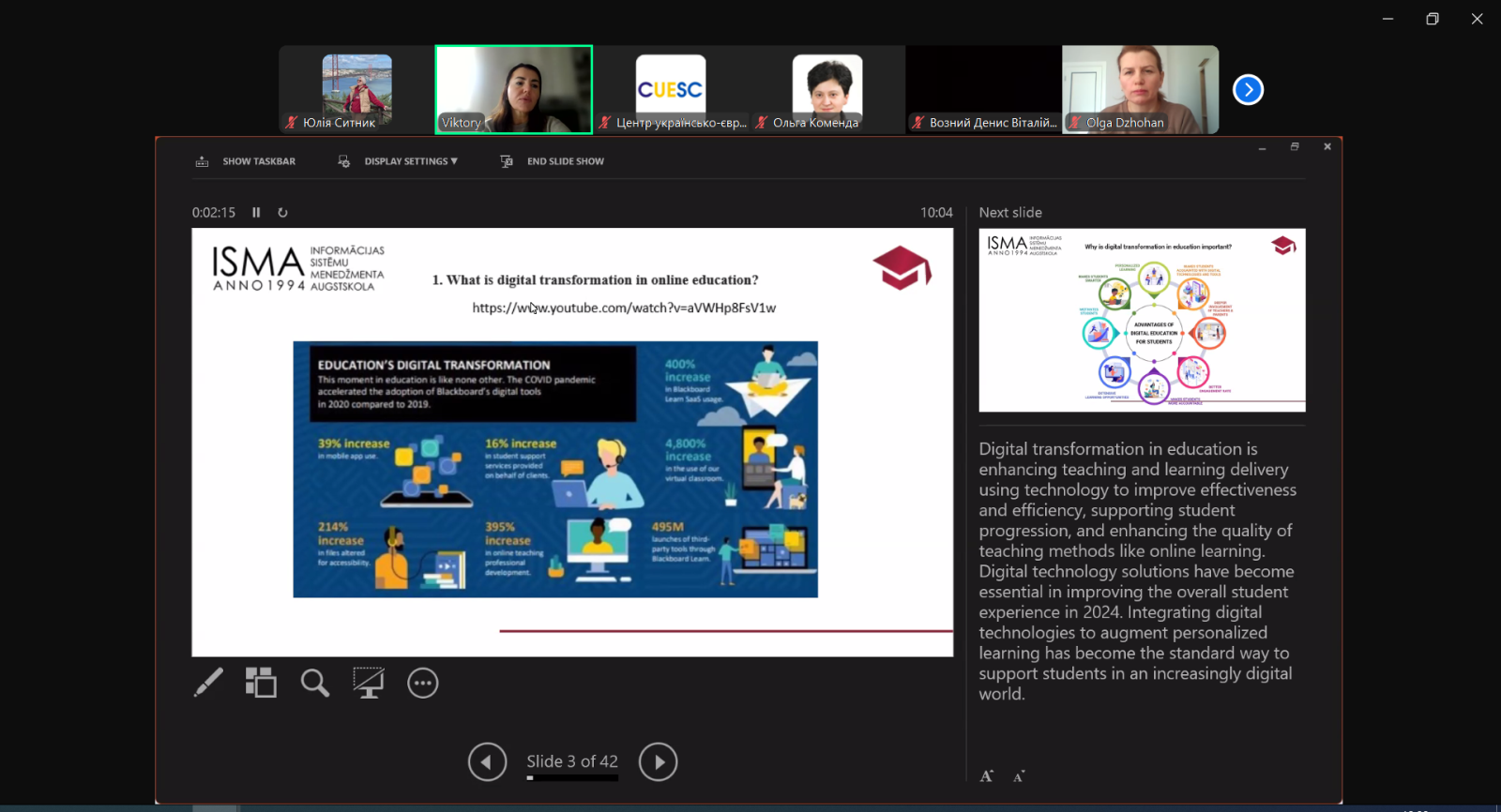Select the Next slide preview thumbnail
Screen dimensions: 1501x812
pos(1142,320)
